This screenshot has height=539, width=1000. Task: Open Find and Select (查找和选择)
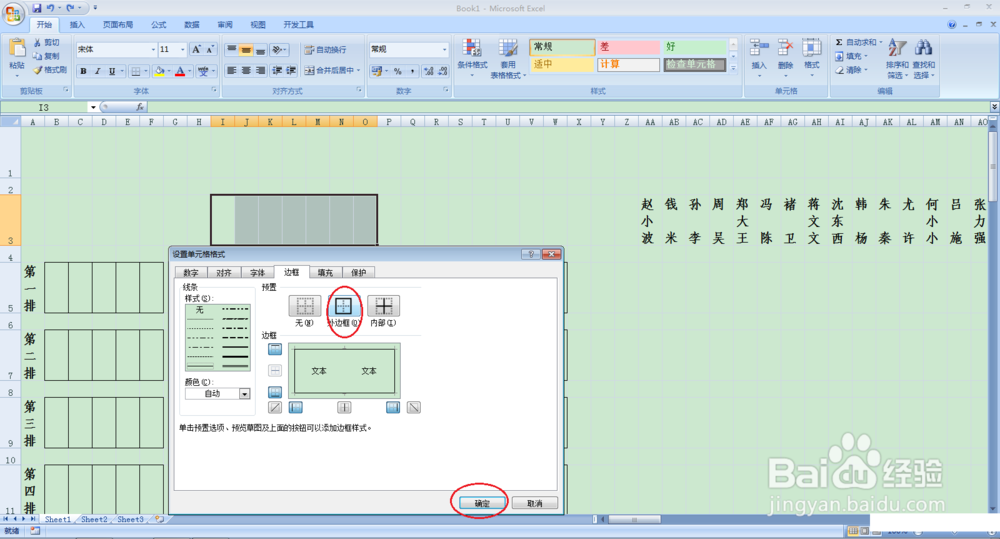coord(923,59)
